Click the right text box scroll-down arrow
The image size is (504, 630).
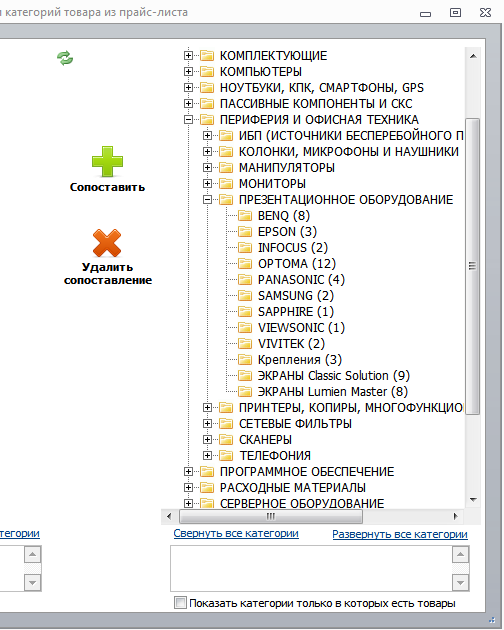(461, 582)
